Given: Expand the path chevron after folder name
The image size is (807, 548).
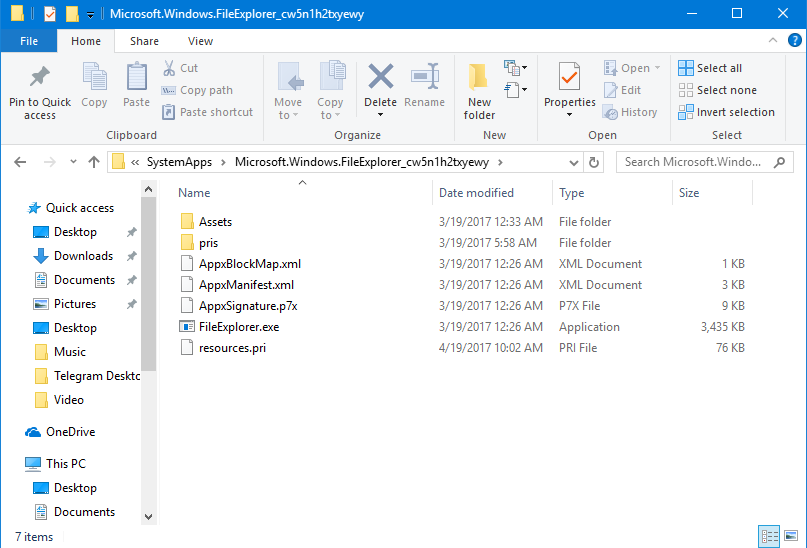Looking at the screenshot, I should pos(500,163).
